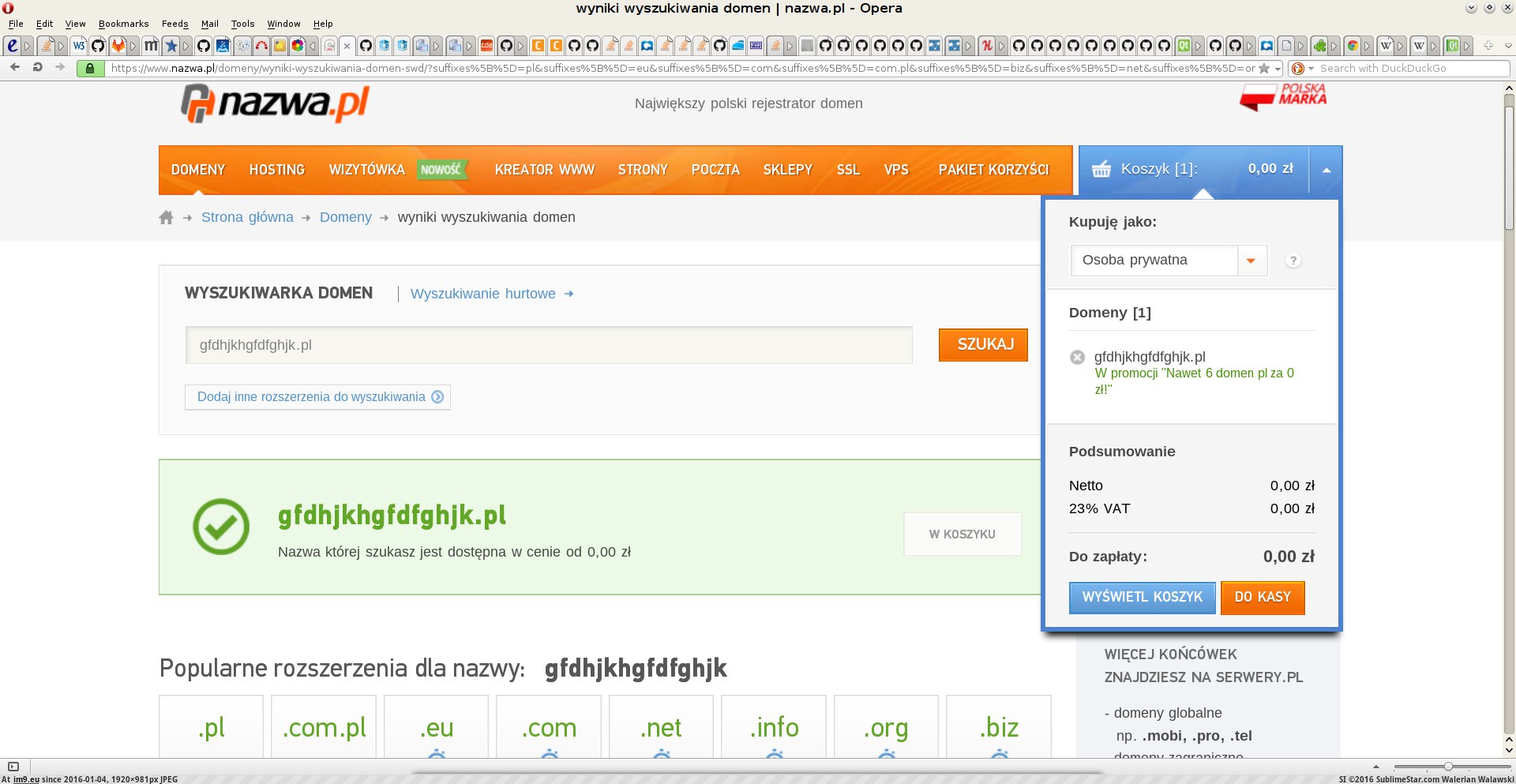Open the tab list dropdown arrow
The width and height of the screenshot is (1516, 784).
pyautogui.click(x=1507, y=46)
